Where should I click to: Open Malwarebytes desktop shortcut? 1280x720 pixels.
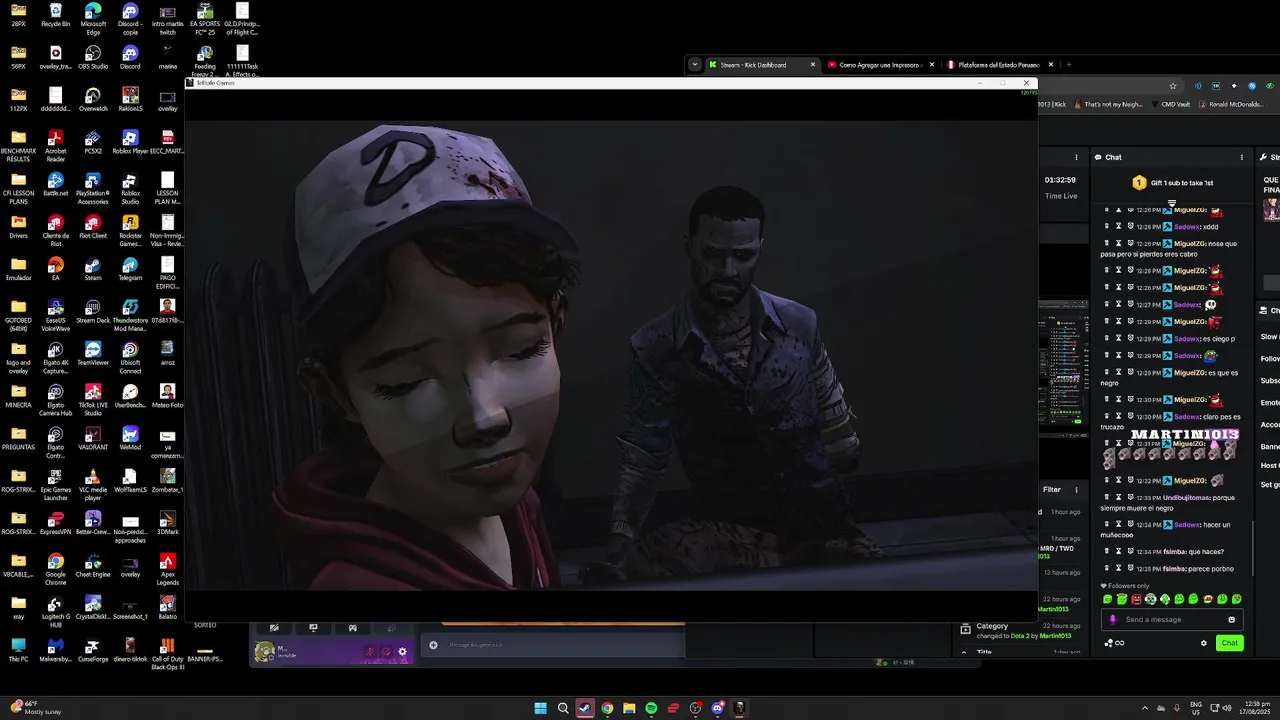55,650
